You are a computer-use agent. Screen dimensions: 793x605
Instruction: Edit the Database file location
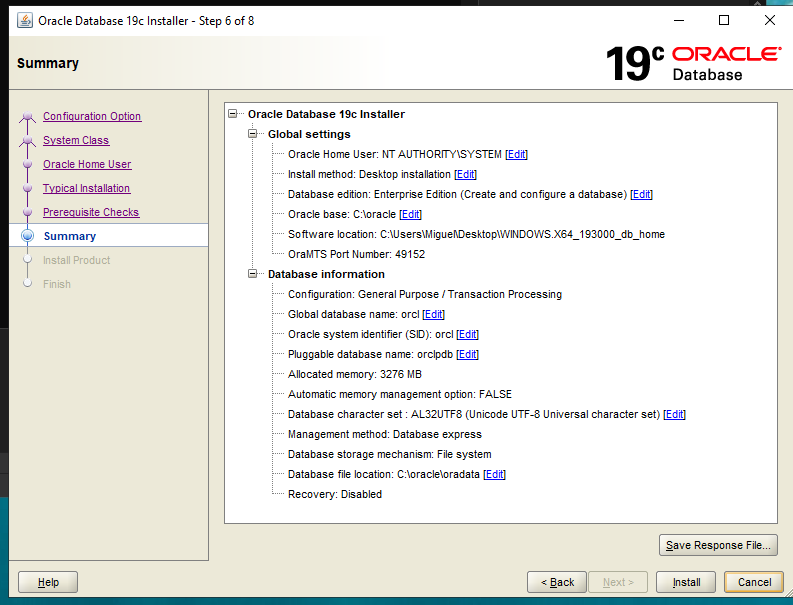[494, 474]
